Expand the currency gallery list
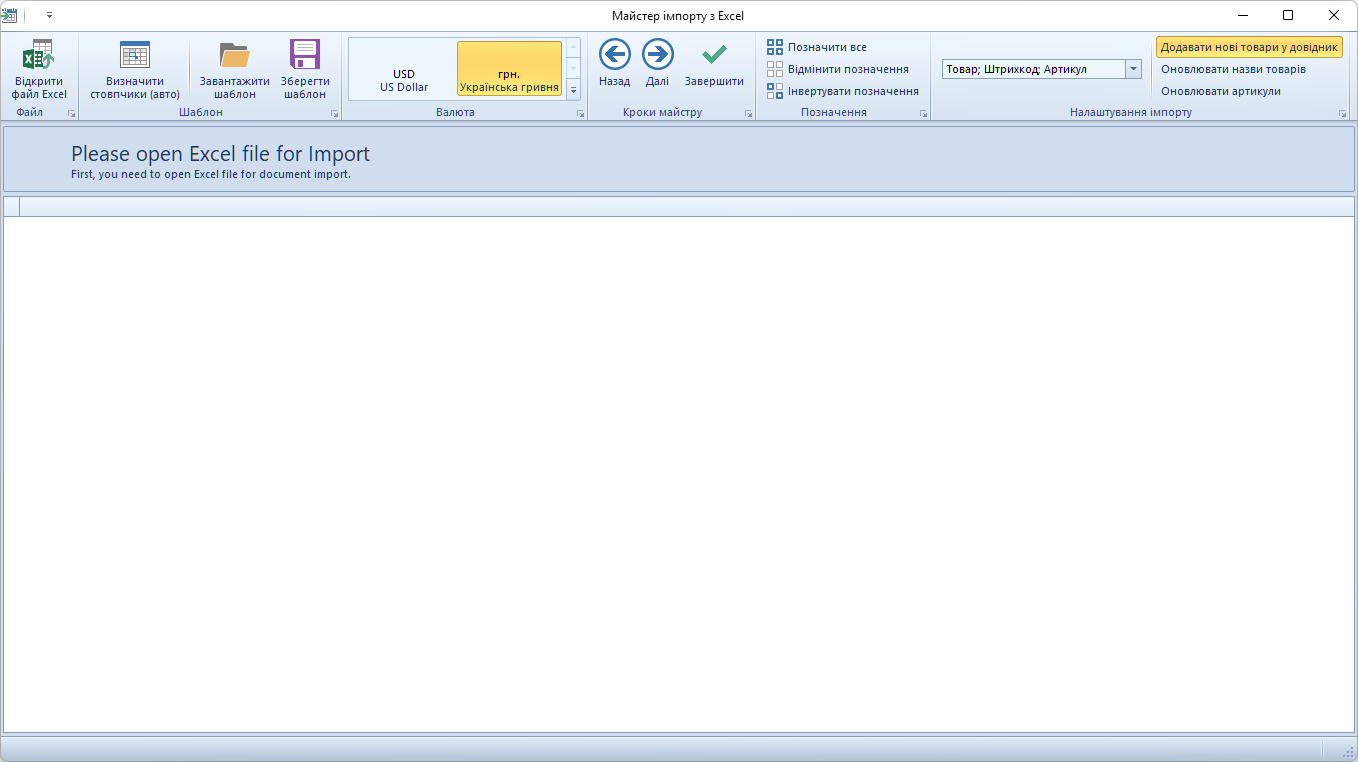 [574, 90]
